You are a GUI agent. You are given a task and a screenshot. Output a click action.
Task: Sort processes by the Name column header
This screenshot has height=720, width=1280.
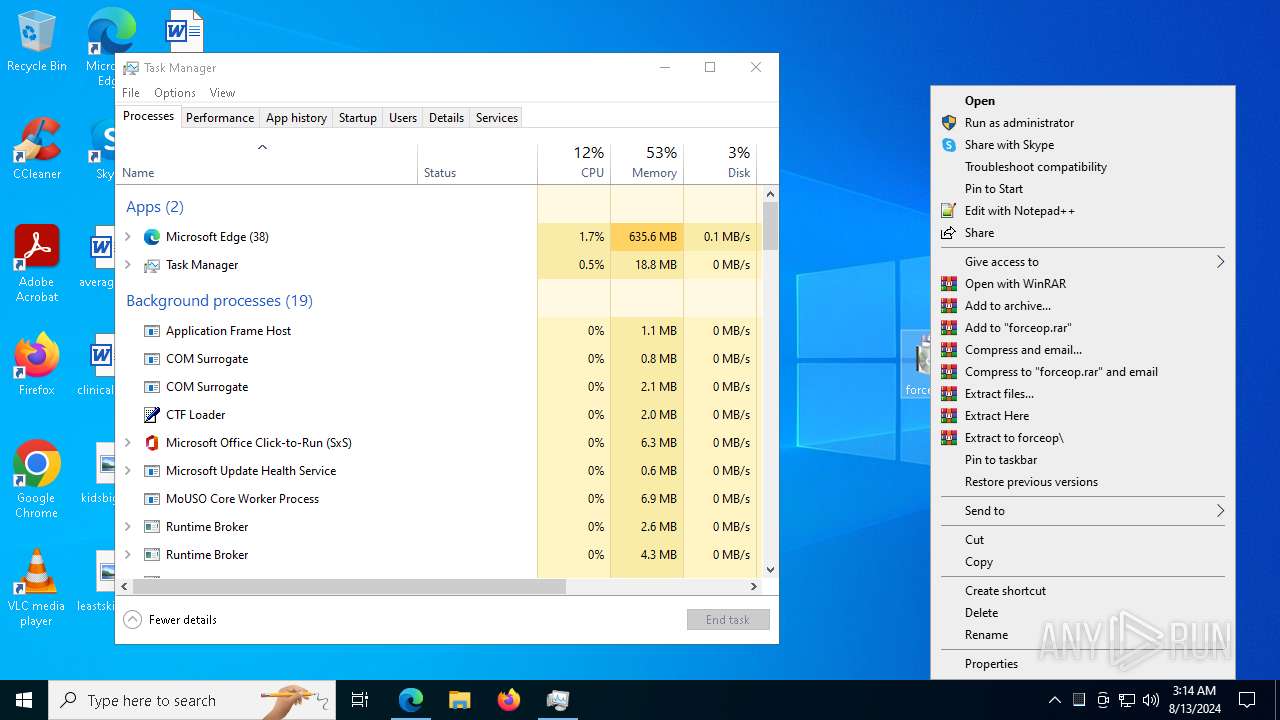pyautogui.click(x=267, y=163)
